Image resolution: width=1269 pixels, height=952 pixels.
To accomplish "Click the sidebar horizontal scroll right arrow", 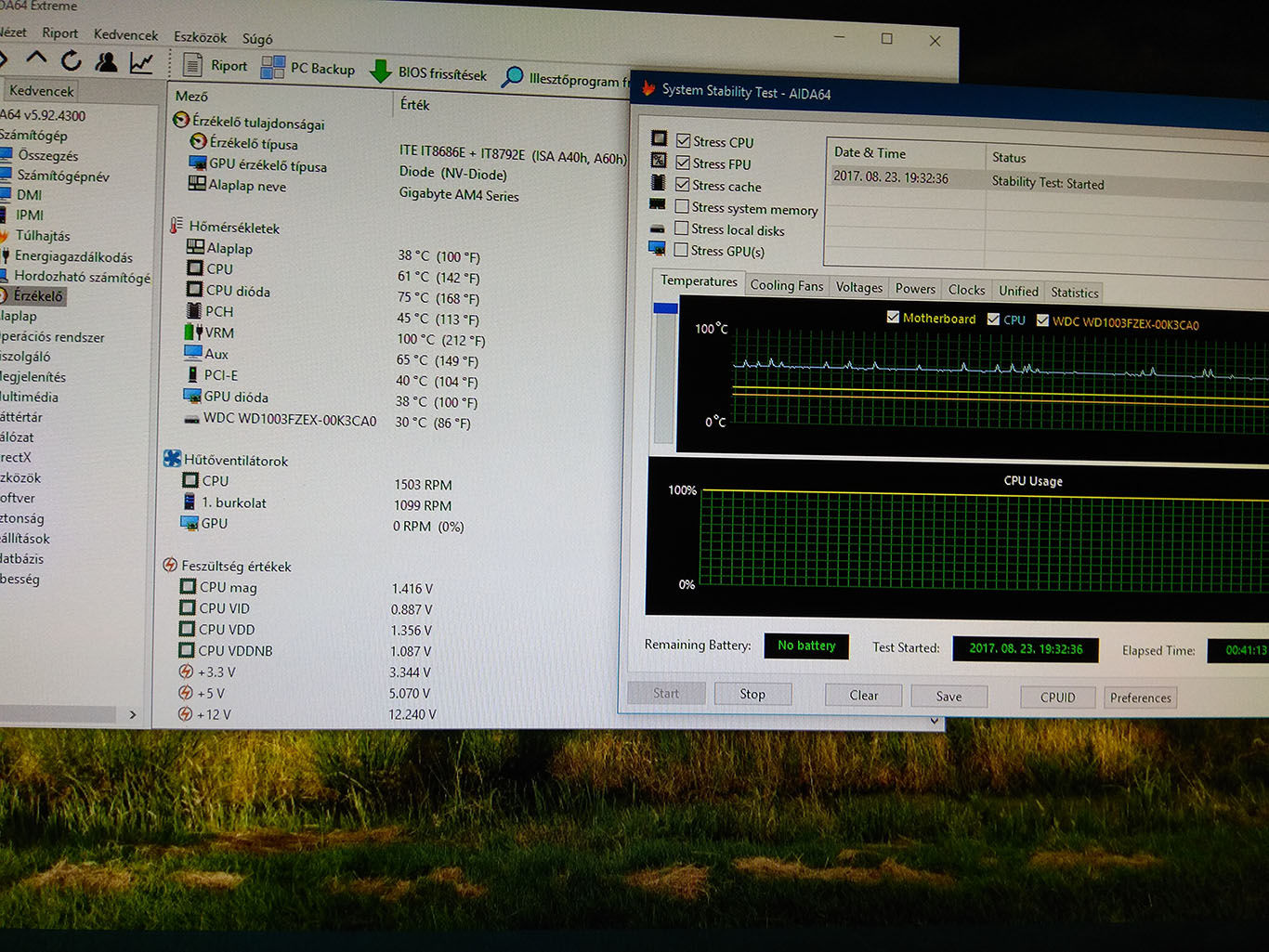I will click(133, 714).
